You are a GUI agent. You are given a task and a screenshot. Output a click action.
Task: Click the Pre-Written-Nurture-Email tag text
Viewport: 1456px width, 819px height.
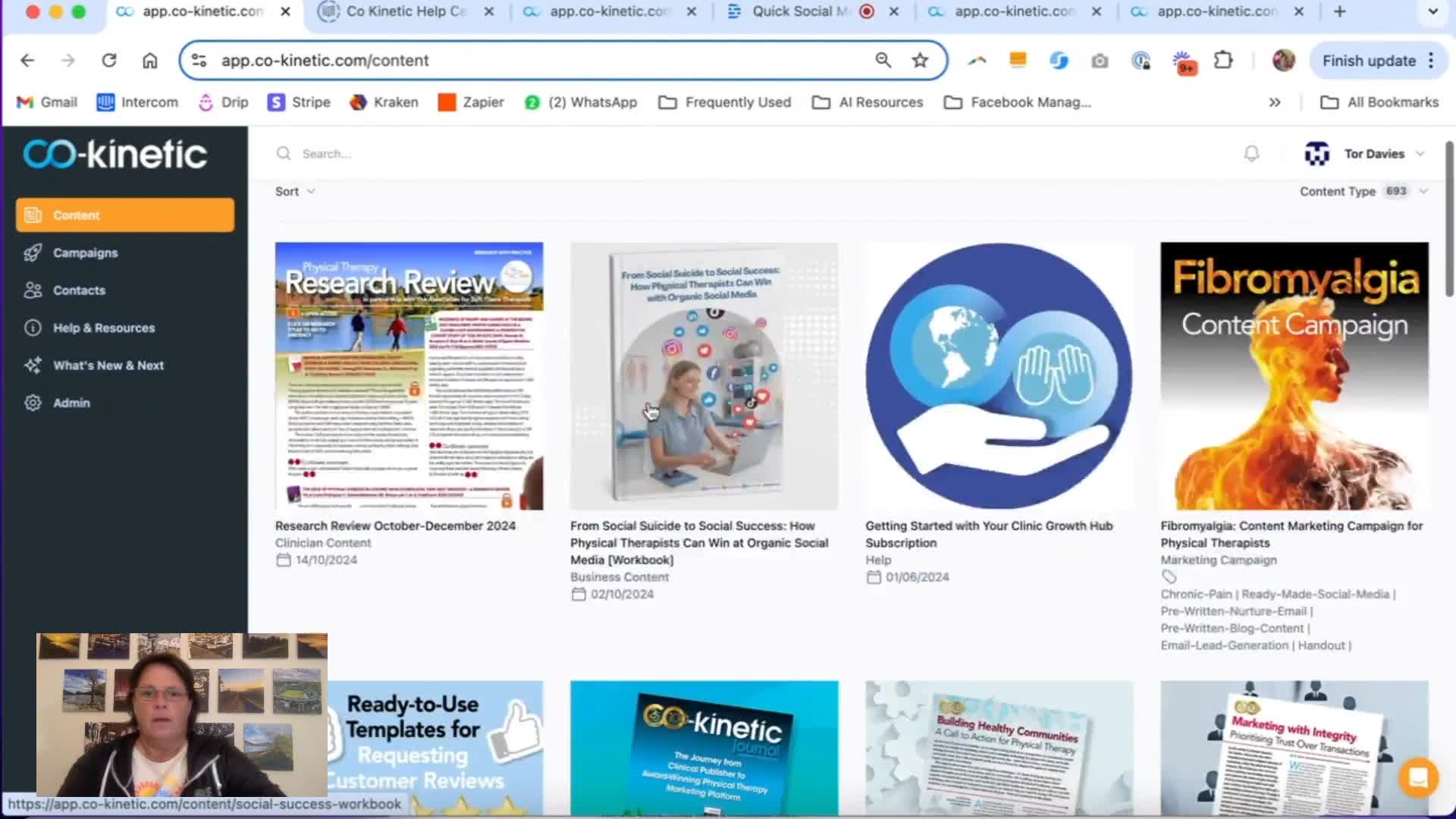[1233, 612]
